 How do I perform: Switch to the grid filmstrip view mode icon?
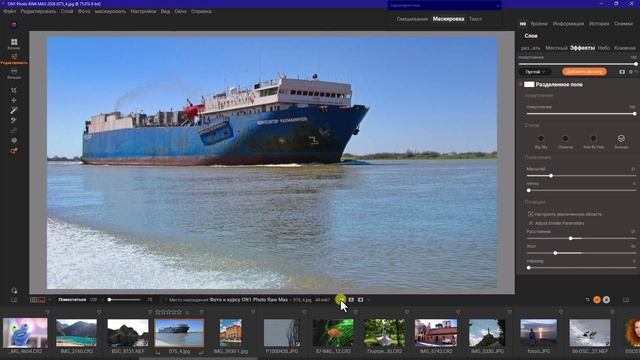33,300
